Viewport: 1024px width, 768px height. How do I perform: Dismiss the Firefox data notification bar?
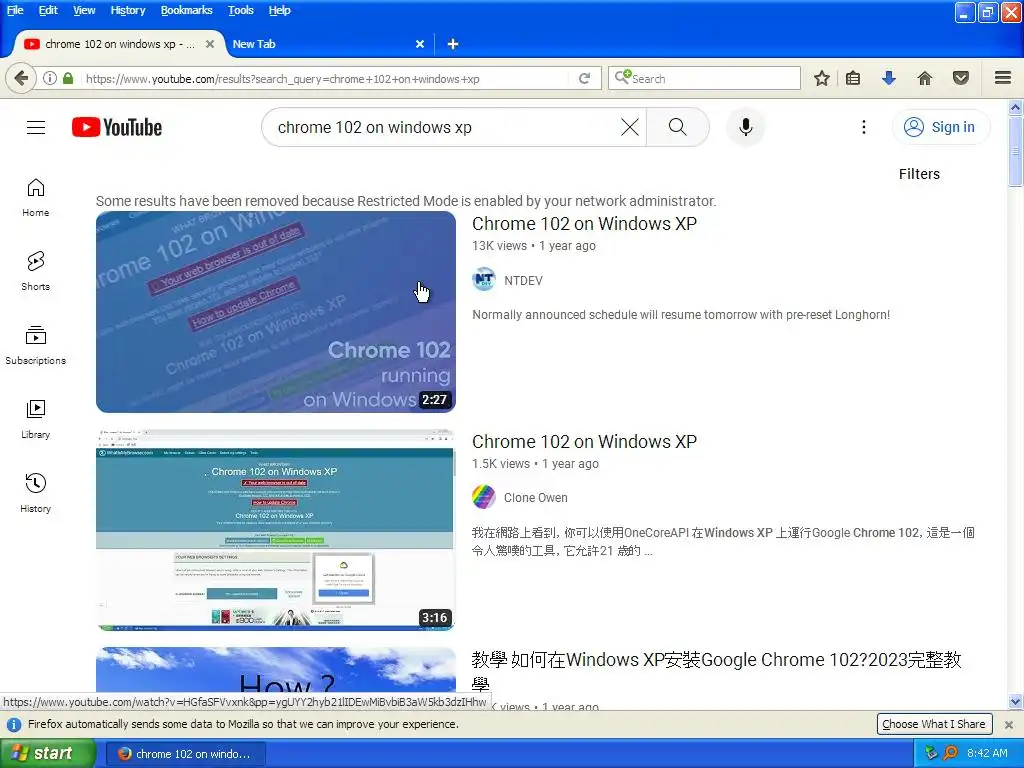tap(1008, 724)
